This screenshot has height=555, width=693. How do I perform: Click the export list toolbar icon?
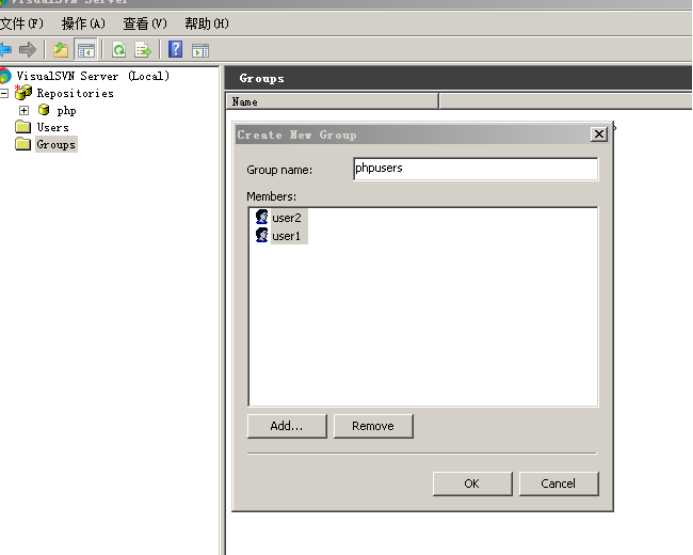click(x=143, y=49)
